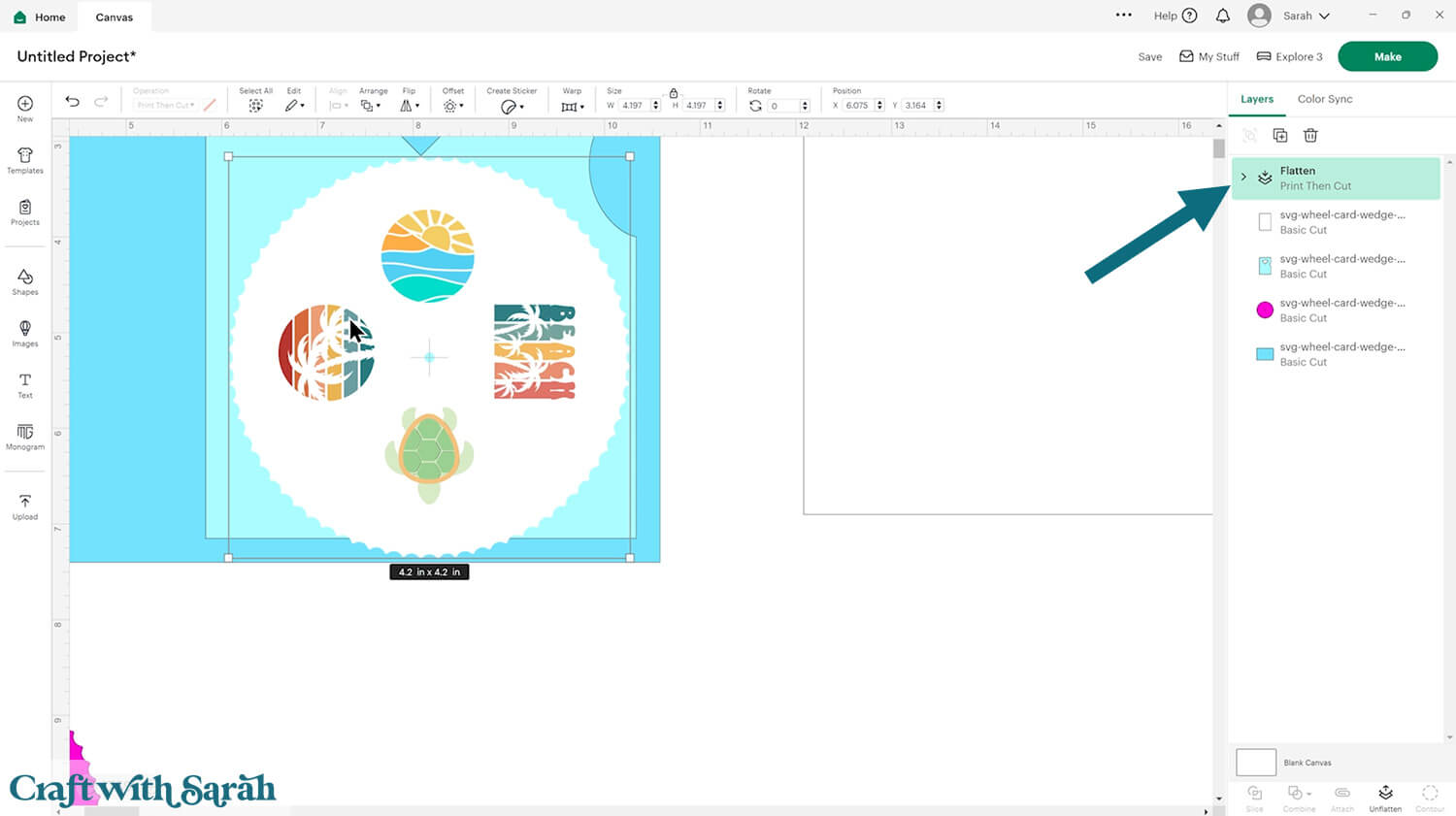Click the Undo arrow
This screenshot has width=1456, height=816.
(x=72, y=102)
